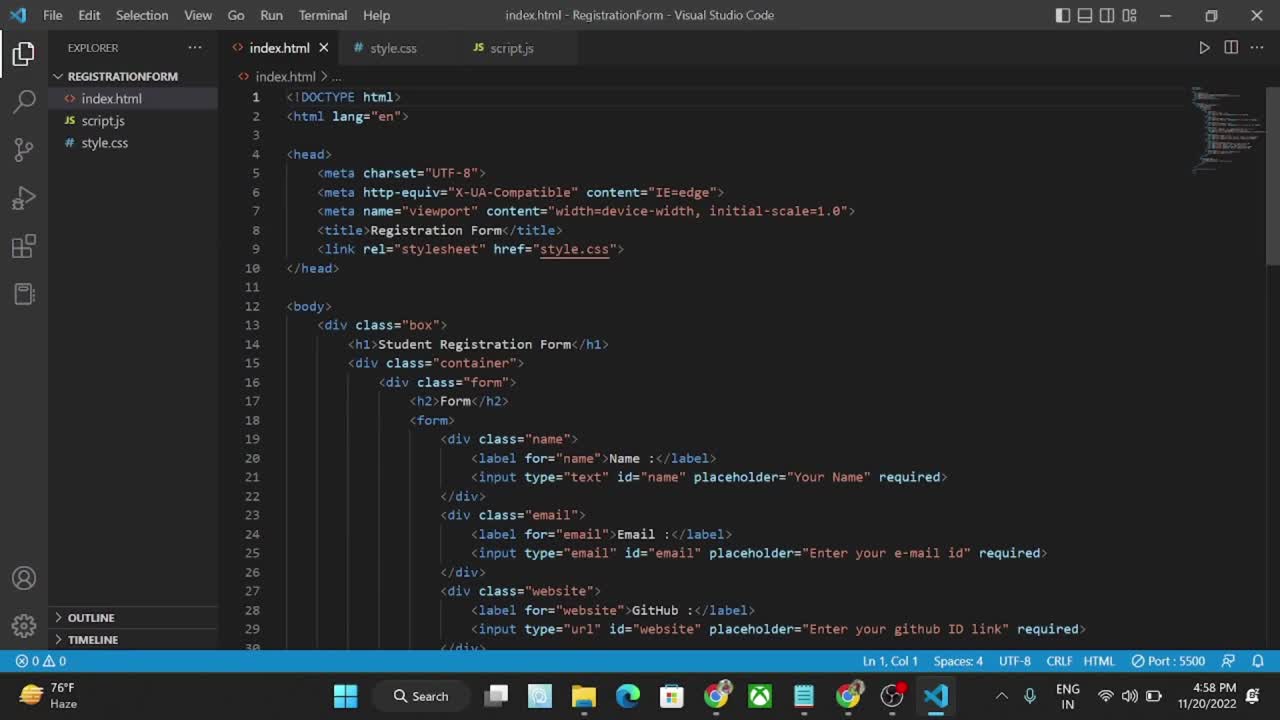Click the VS Code logo icon in title bar

18,15
